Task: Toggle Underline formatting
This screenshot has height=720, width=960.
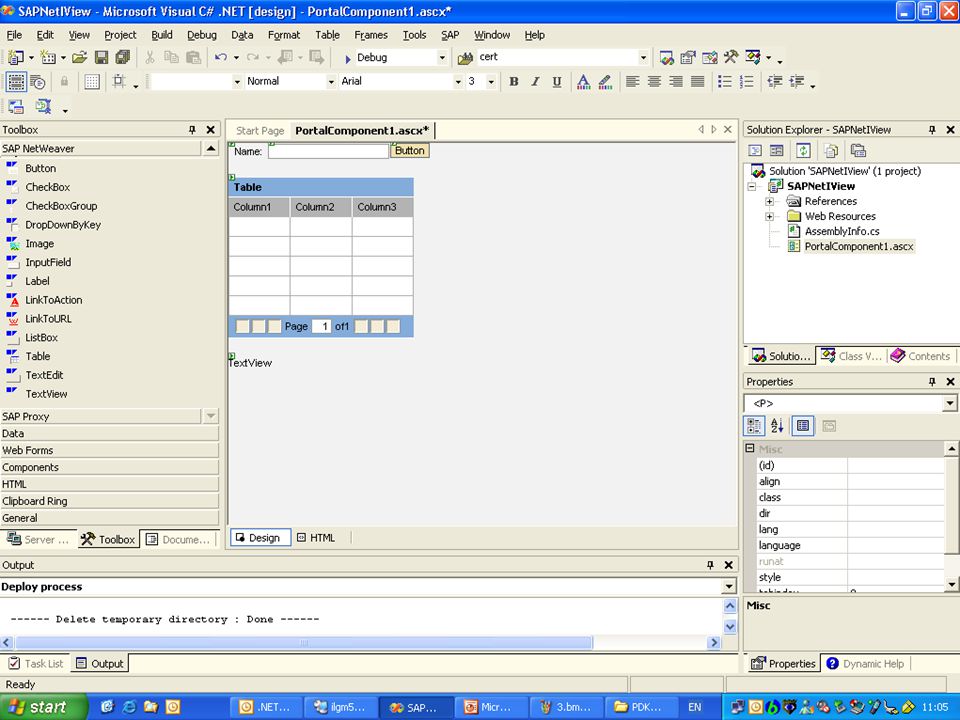Action: coord(557,81)
